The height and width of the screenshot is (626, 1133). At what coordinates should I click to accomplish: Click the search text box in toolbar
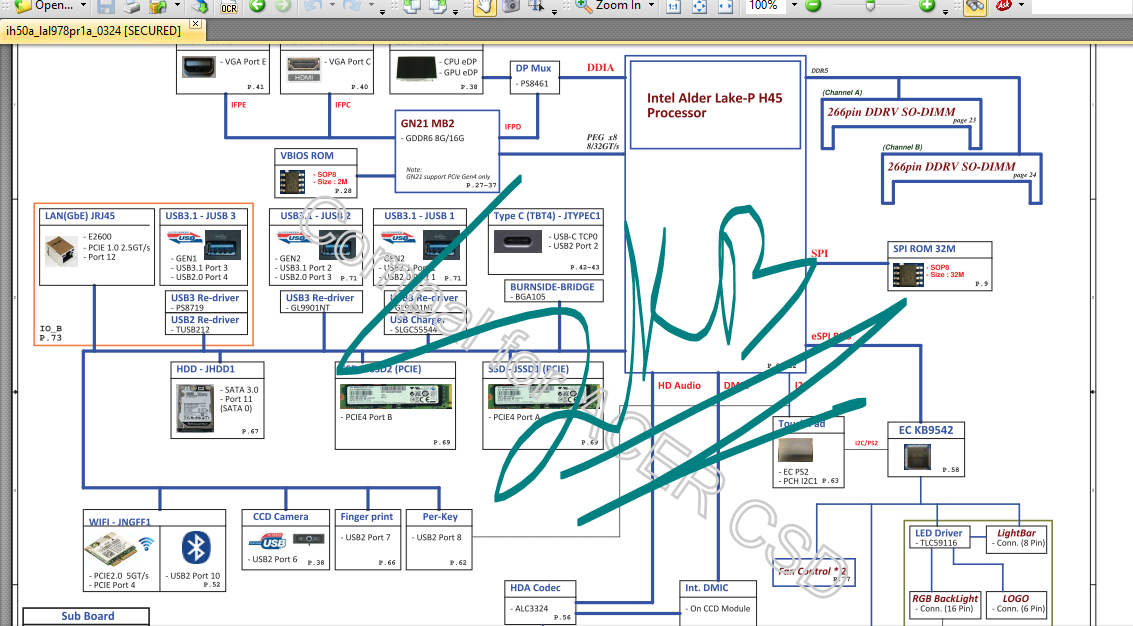tap(1081, 6)
